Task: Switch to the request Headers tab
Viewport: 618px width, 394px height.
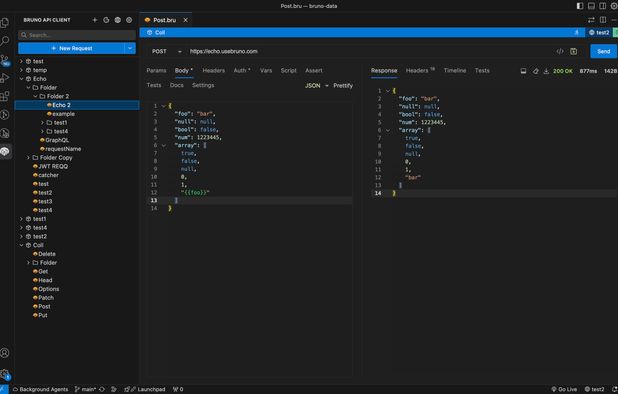Action: click(x=213, y=71)
